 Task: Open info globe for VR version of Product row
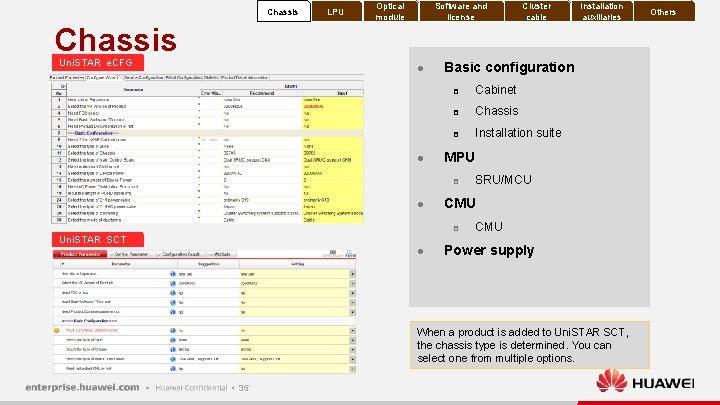click(173, 283)
